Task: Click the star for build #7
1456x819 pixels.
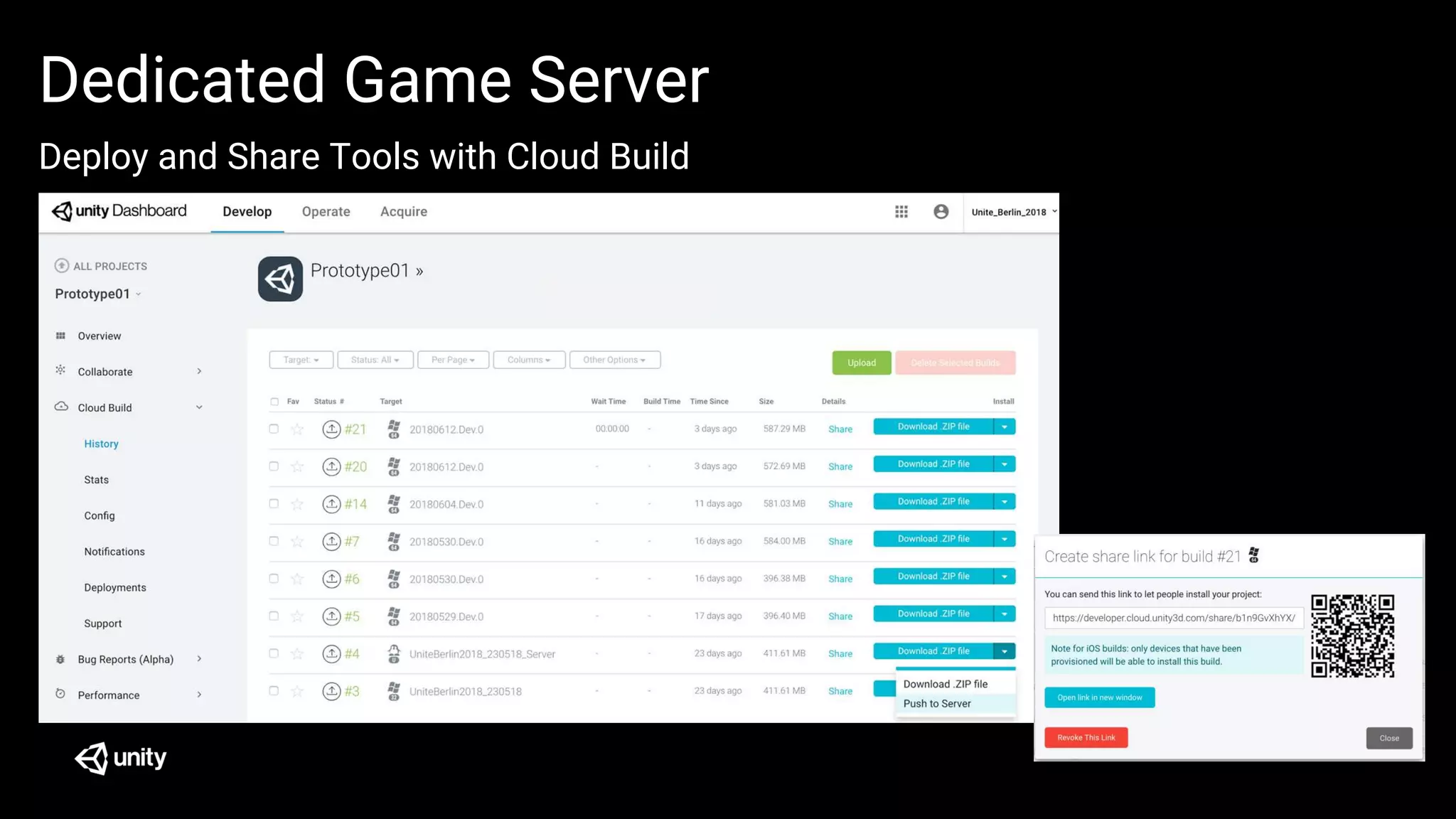Action: (x=297, y=542)
